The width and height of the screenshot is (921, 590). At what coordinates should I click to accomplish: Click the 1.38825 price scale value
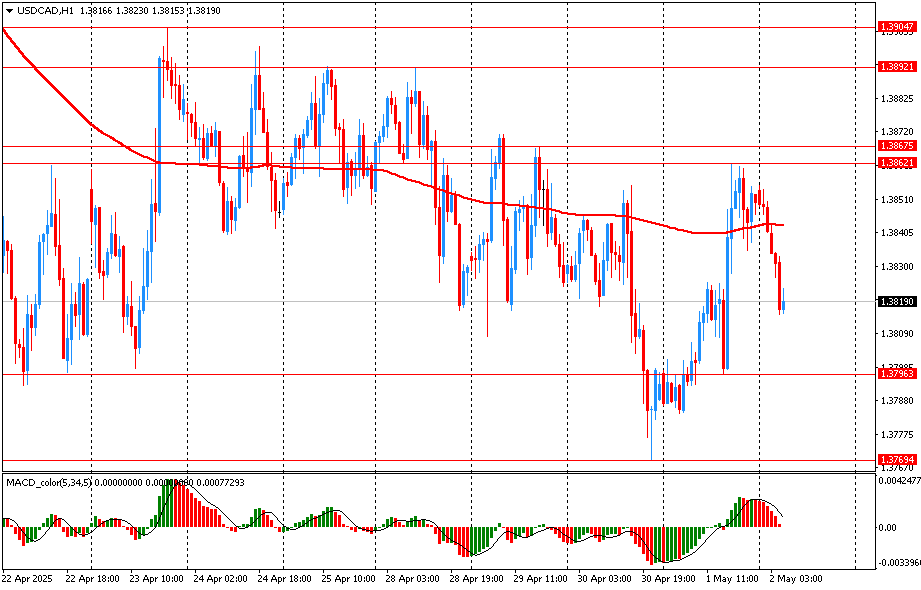(x=896, y=99)
